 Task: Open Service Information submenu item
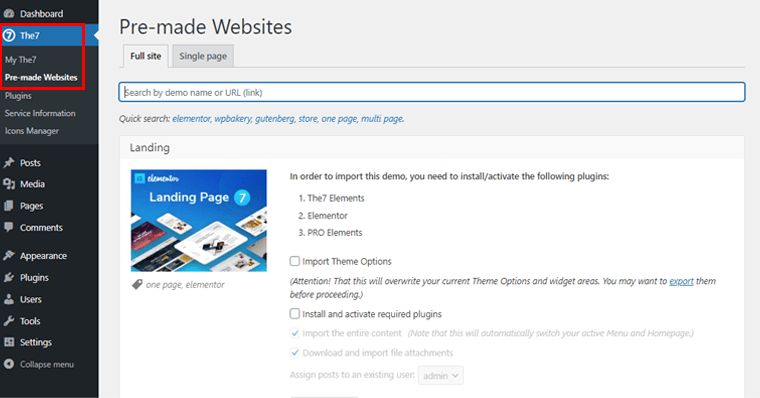40,113
